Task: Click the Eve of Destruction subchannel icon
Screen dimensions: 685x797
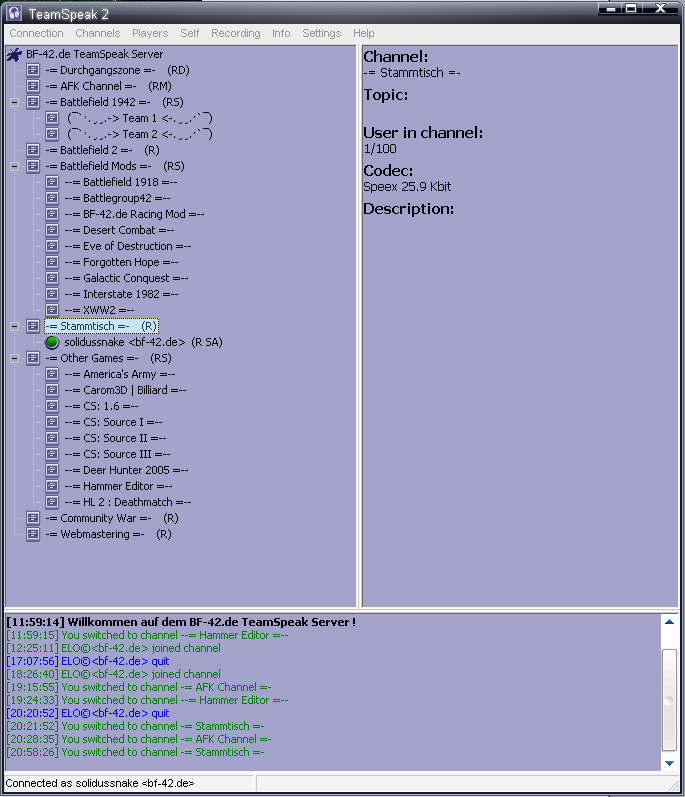Action: [x=52, y=246]
